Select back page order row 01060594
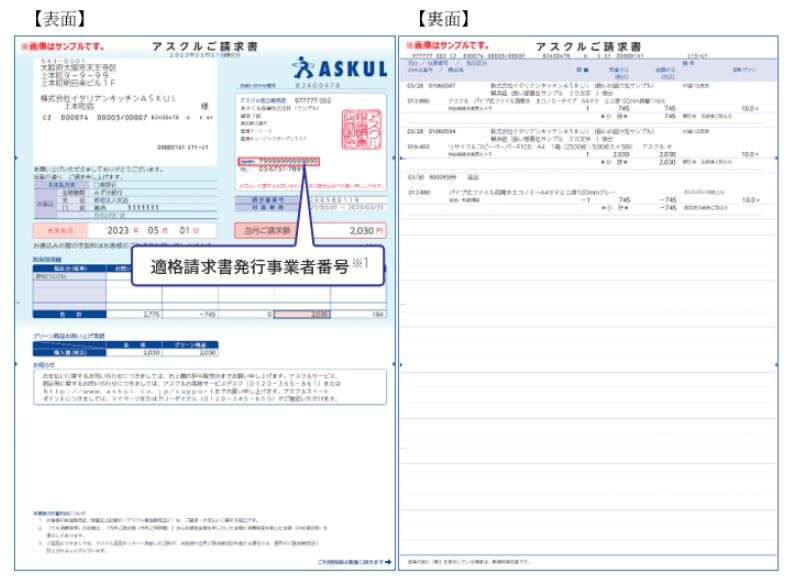The height and width of the screenshot is (580, 792). [590, 131]
